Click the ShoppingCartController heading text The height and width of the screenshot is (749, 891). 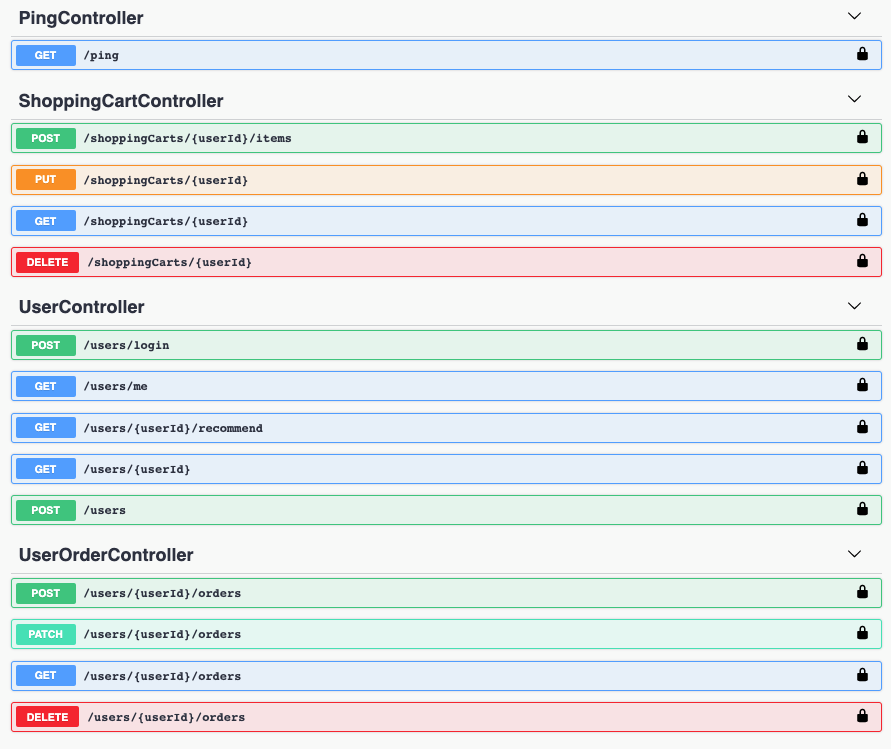tap(121, 101)
